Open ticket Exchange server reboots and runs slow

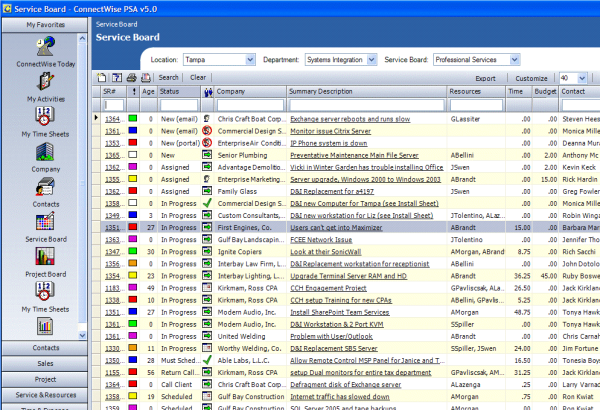(x=350, y=119)
